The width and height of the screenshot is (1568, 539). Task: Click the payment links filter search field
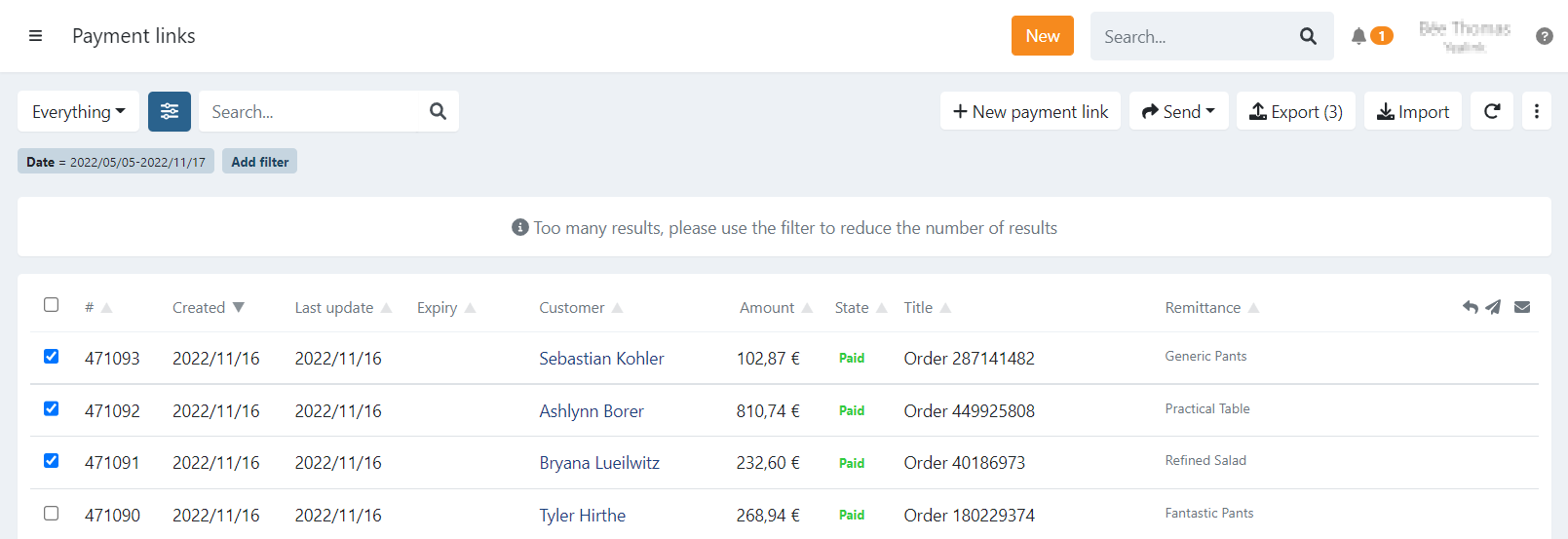click(314, 111)
